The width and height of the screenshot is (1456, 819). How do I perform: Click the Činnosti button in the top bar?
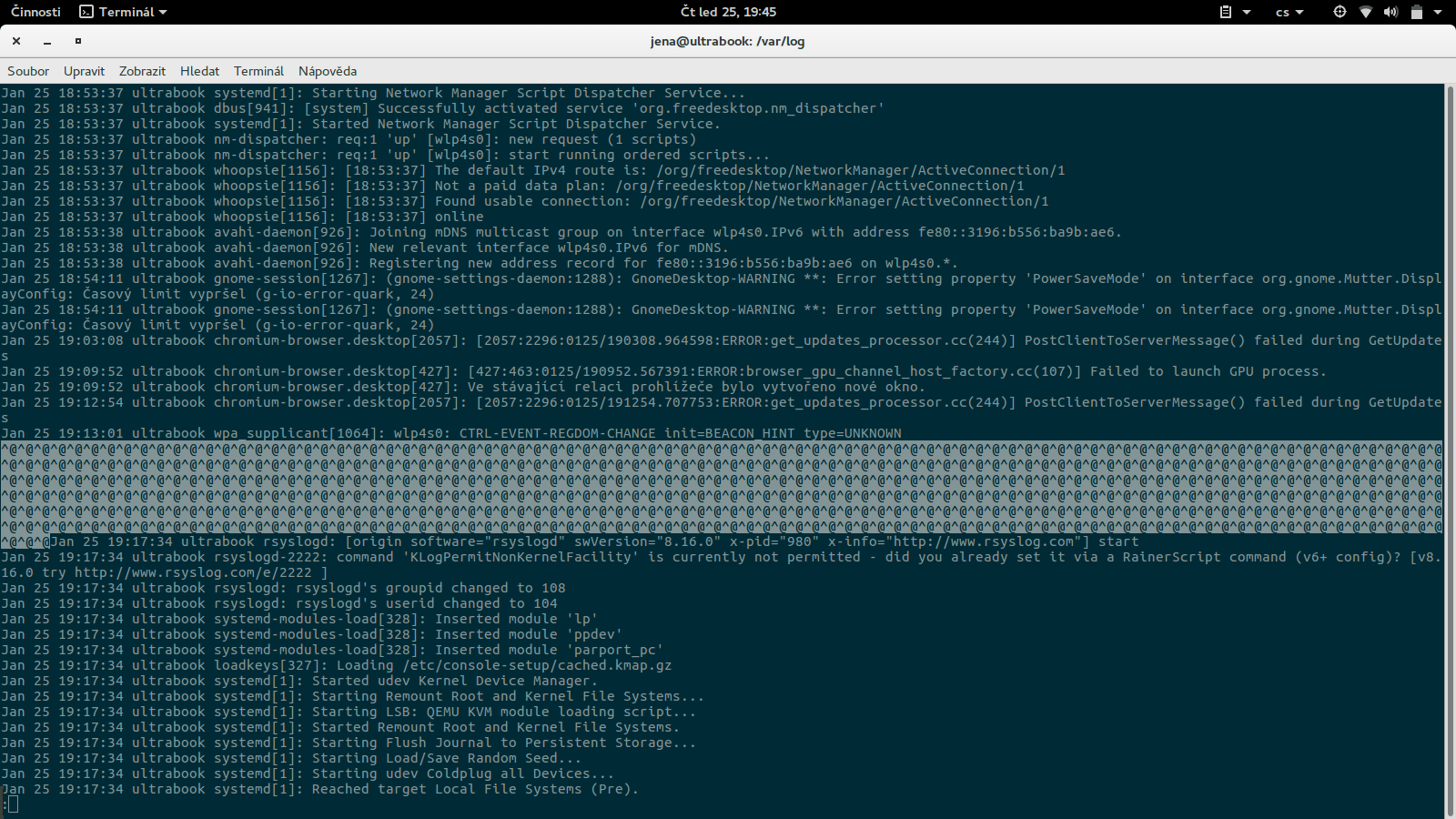coord(35,12)
